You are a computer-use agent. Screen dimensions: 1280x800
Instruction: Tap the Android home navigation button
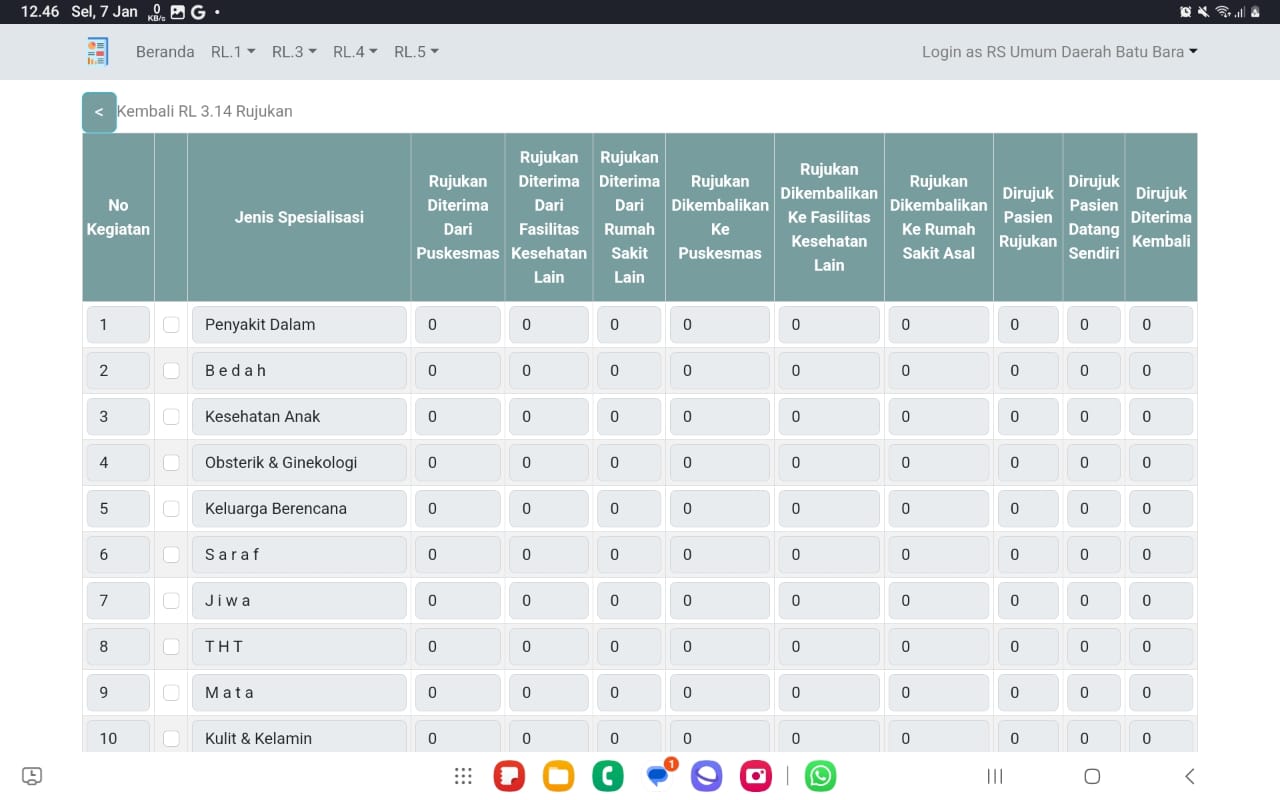click(1092, 776)
